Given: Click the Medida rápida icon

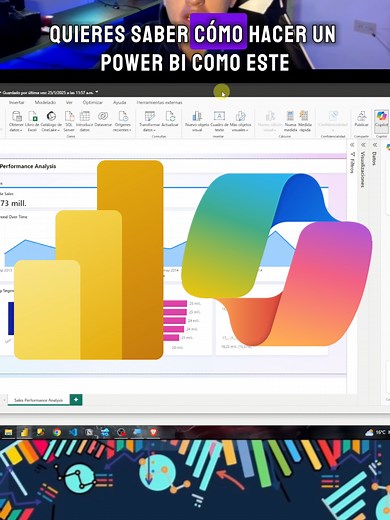Looking at the screenshot, I should click(304, 116).
